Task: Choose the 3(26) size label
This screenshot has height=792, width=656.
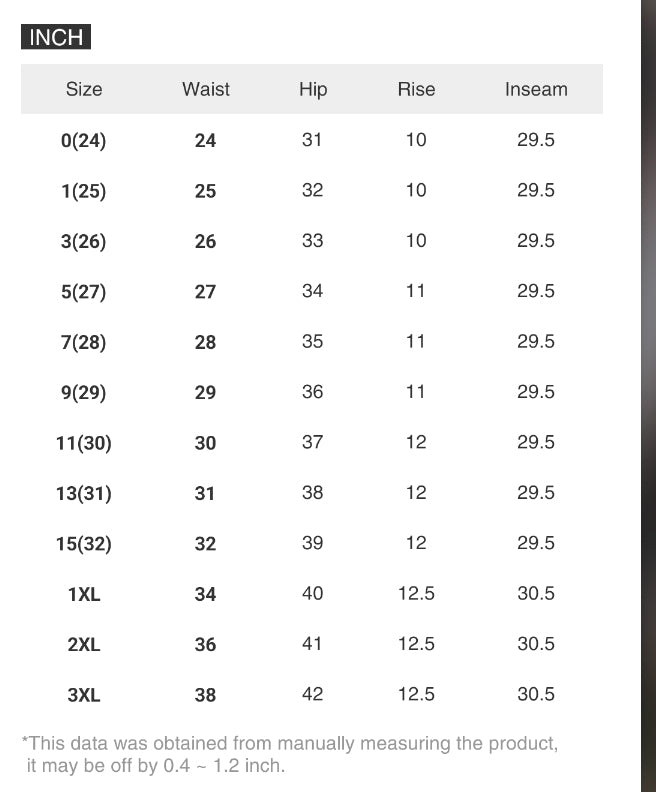Action: point(84,242)
